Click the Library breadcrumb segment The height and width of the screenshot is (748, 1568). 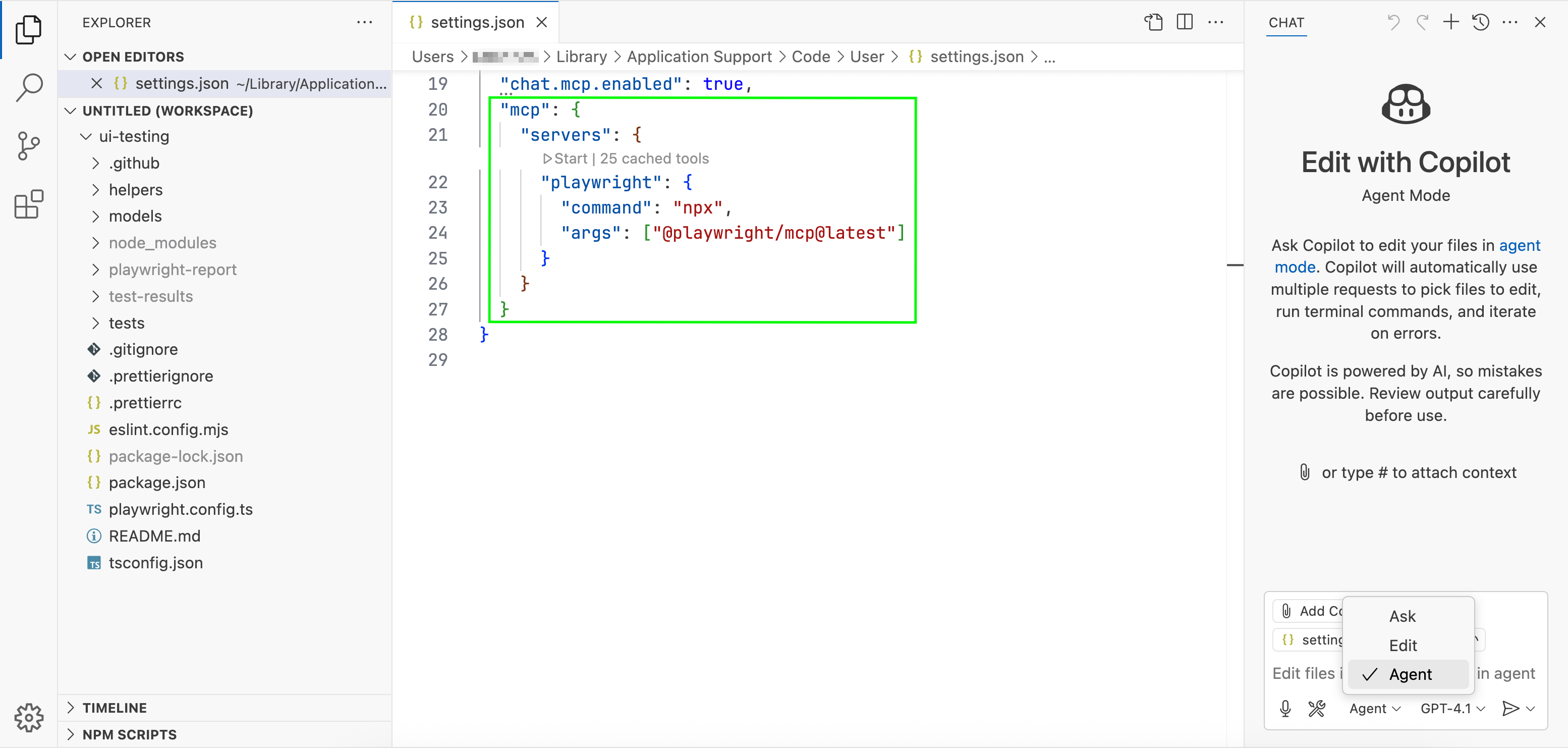click(581, 57)
